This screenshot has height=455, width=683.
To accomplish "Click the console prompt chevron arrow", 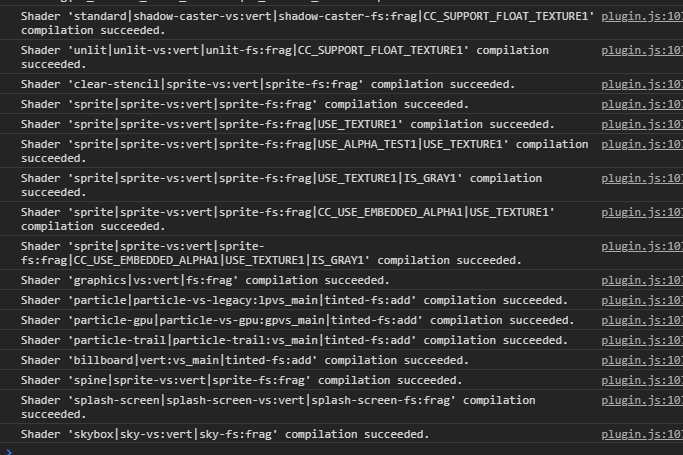I will [9, 449].
